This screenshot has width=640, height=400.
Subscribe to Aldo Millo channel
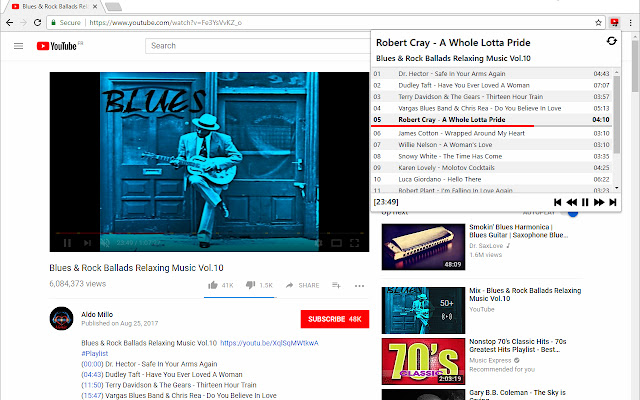[x=335, y=319]
